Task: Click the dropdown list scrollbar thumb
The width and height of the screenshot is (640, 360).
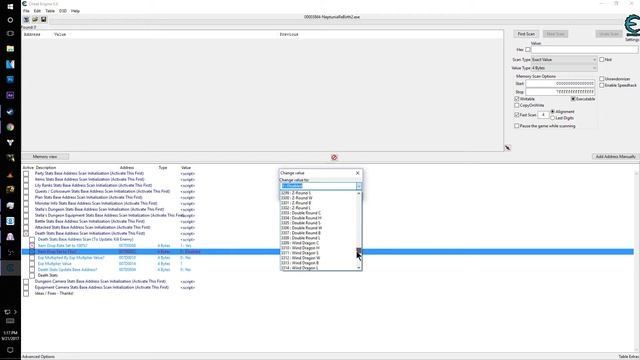Action: [359, 250]
